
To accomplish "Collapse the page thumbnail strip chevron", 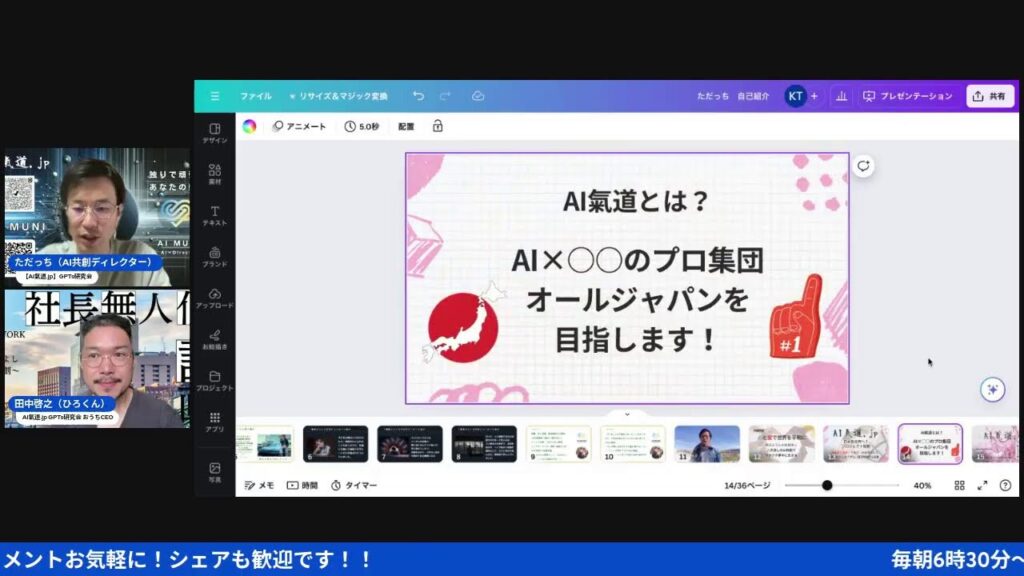I will 627,414.
